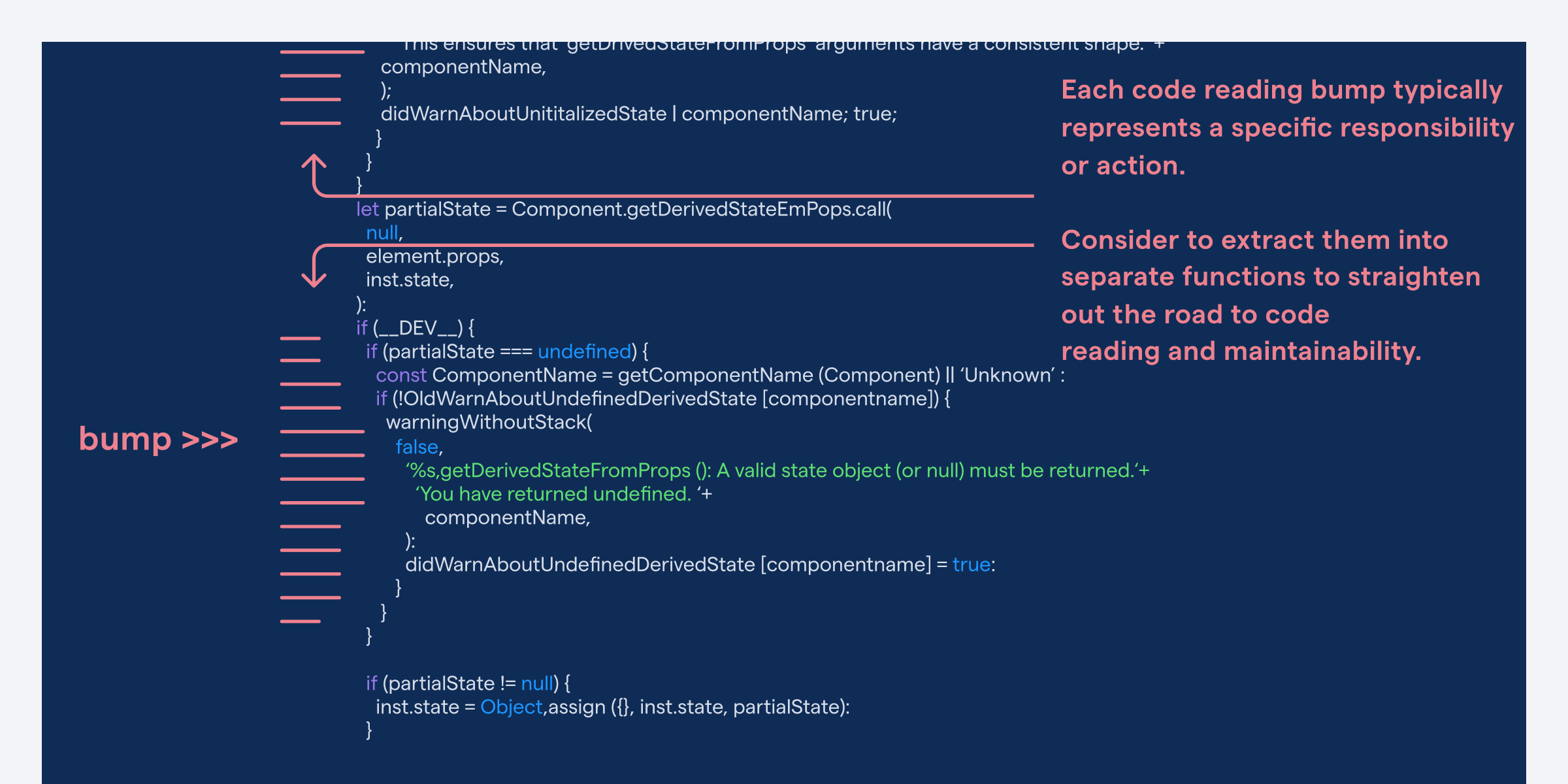Toggle the 'true' value after didWarnAboutUndefinedDerivedState
The height and width of the screenshot is (784, 1568).
coord(972,564)
